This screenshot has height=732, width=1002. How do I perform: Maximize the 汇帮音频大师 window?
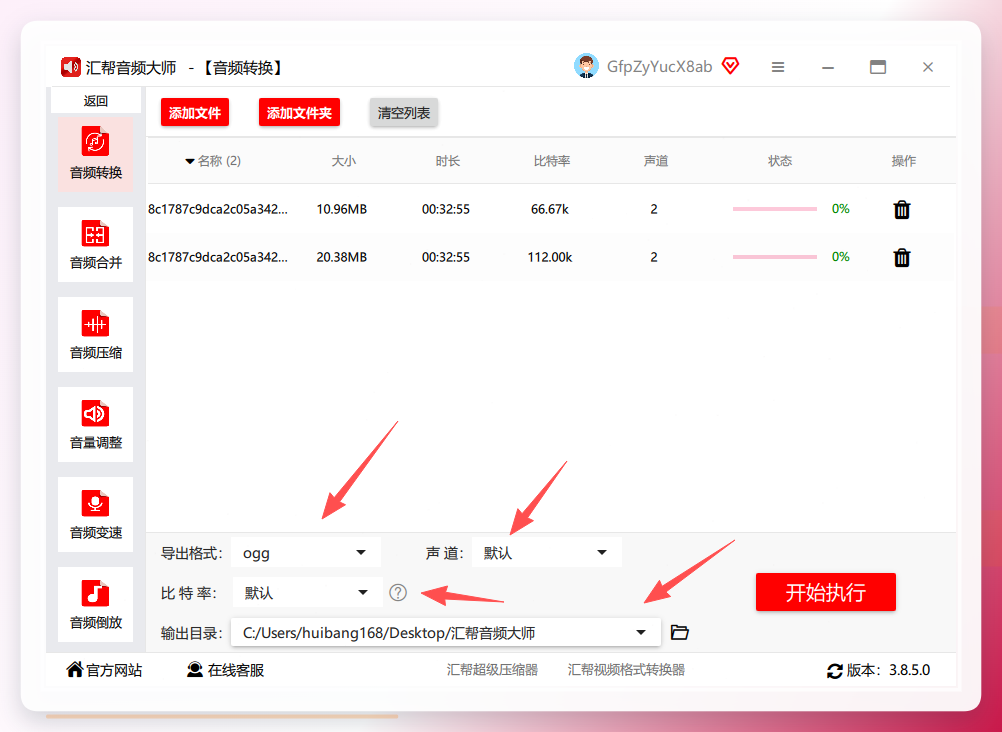[x=878, y=66]
